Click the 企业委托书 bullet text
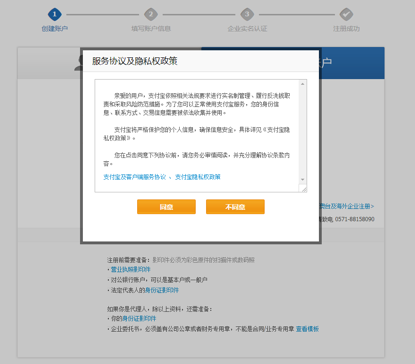 pos(202,329)
